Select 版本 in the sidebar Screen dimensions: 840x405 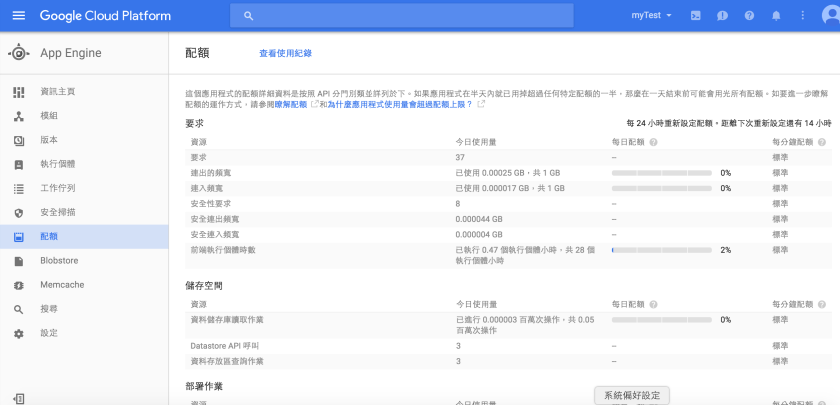[x=49, y=140]
